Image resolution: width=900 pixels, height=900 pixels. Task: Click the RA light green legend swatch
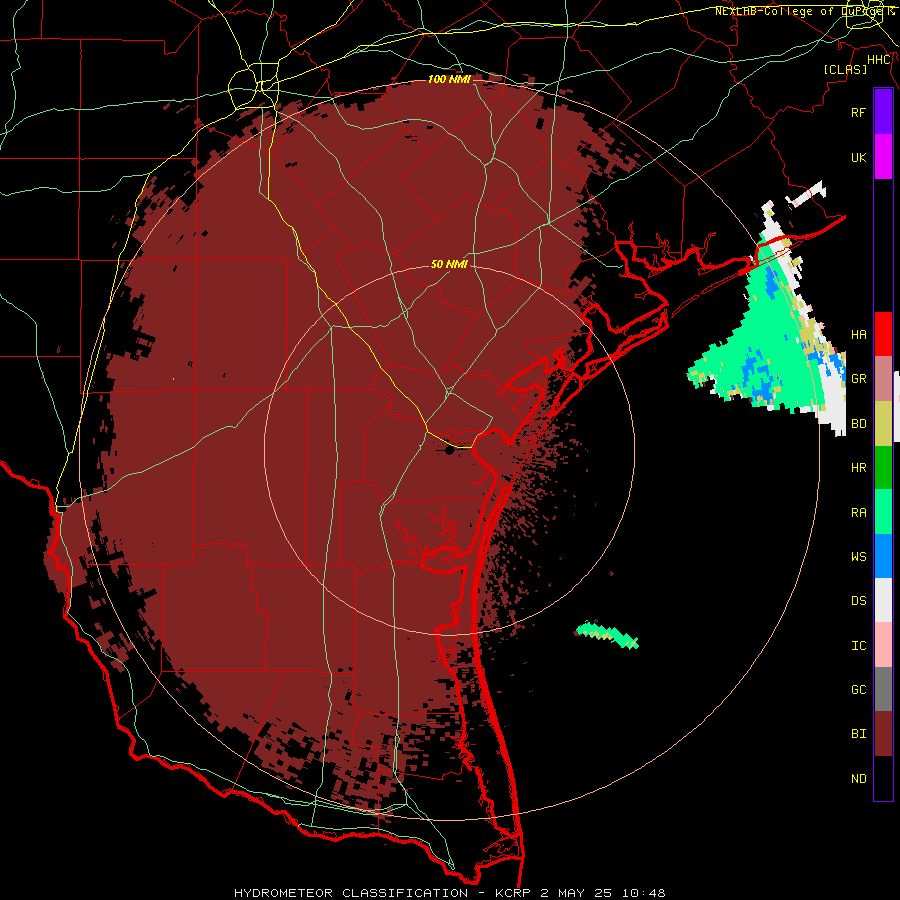tap(883, 512)
